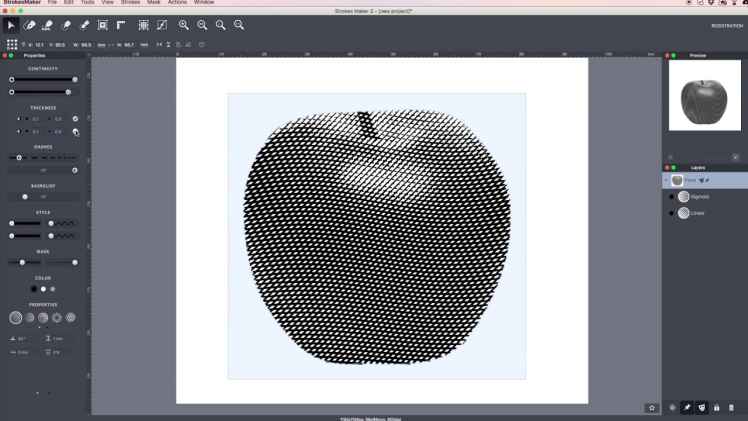Click the lock icon in Layers panel

point(716,408)
